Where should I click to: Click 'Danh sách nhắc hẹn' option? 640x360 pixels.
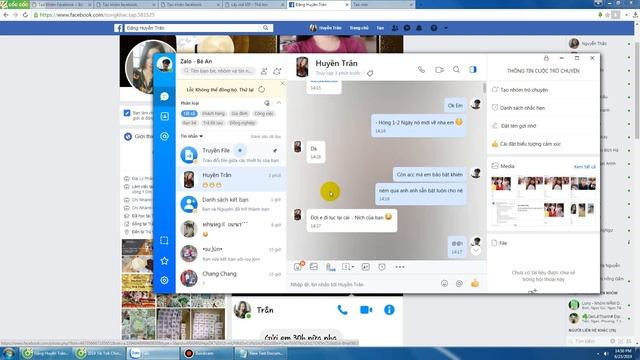pos(543,108)
